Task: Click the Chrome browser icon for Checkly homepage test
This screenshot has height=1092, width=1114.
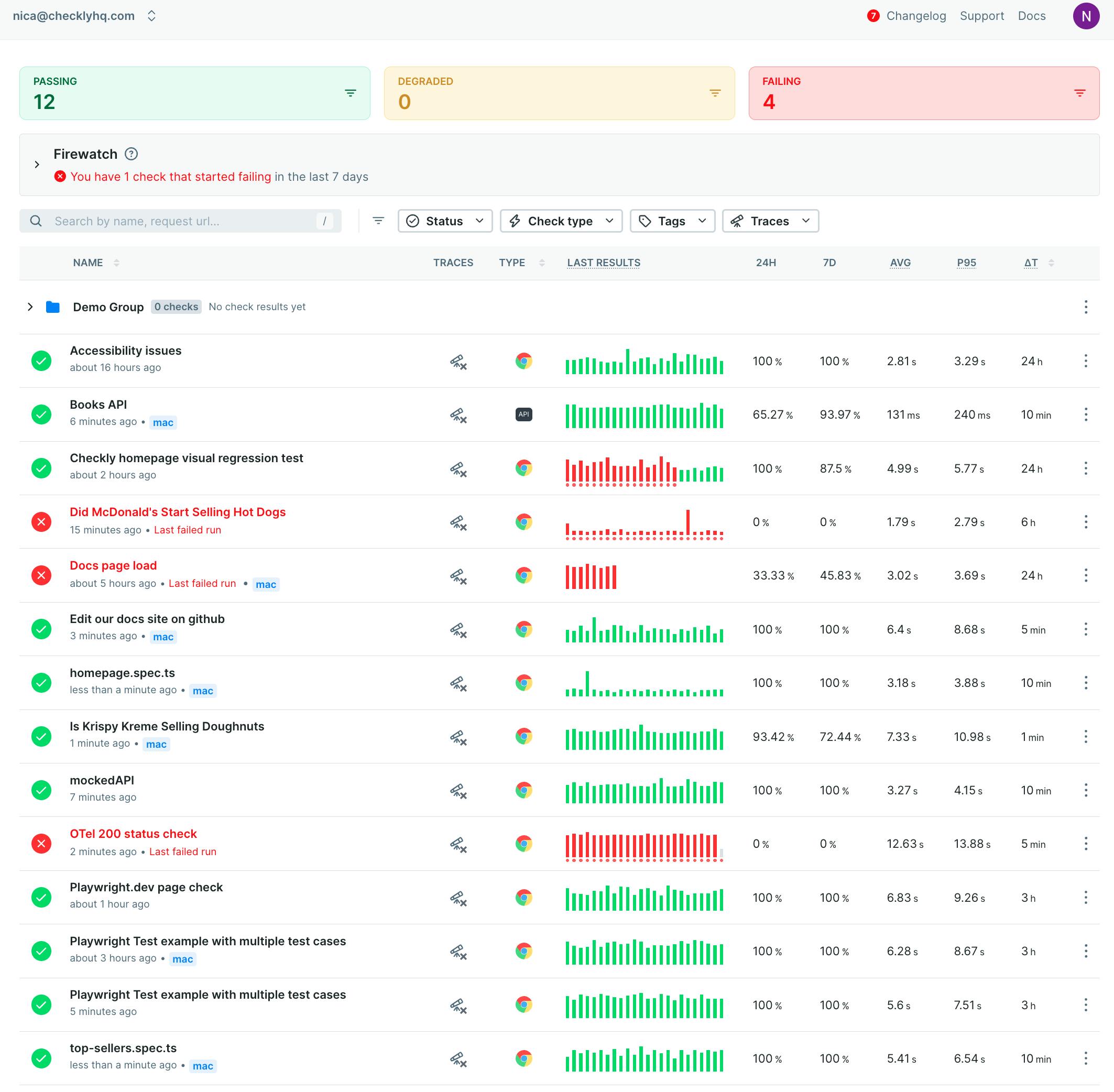Action: click(x=523, y=468)
